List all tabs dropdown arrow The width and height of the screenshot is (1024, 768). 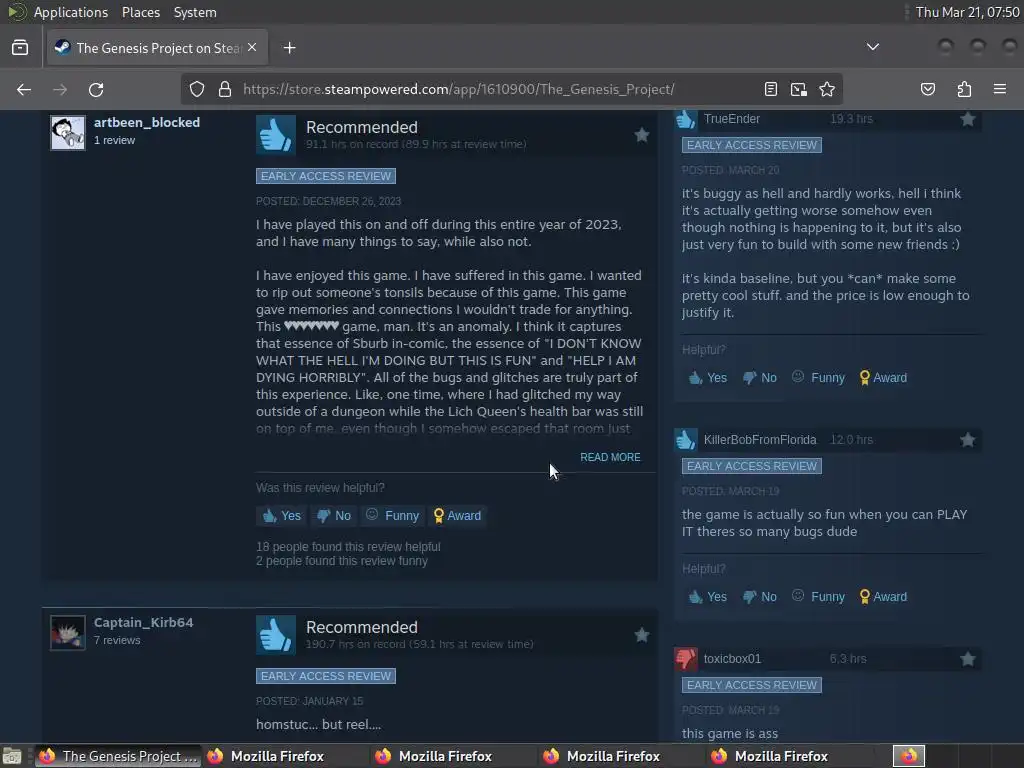872,47
